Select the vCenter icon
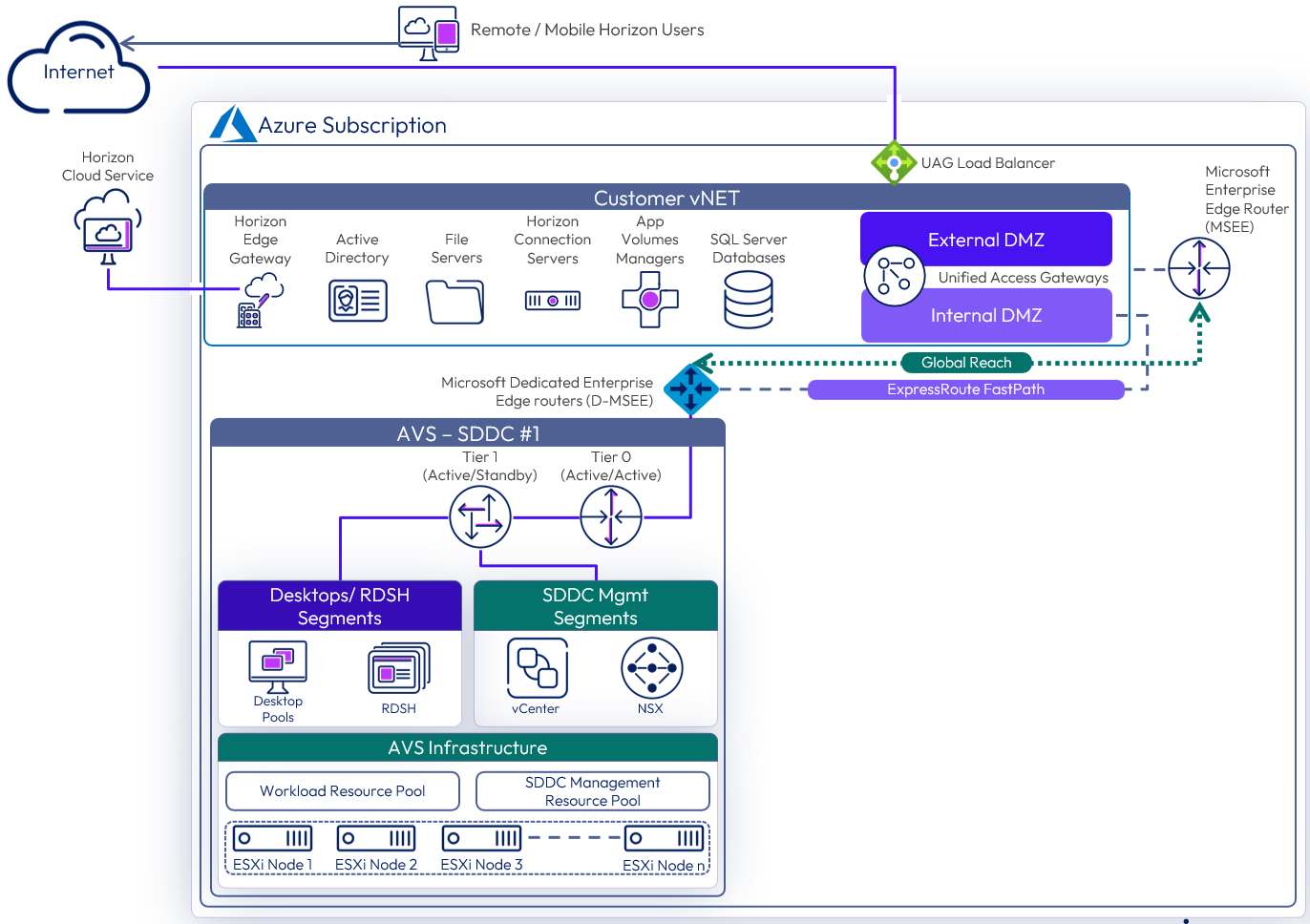The image size is (1310, 924). (x=537, y=668)
